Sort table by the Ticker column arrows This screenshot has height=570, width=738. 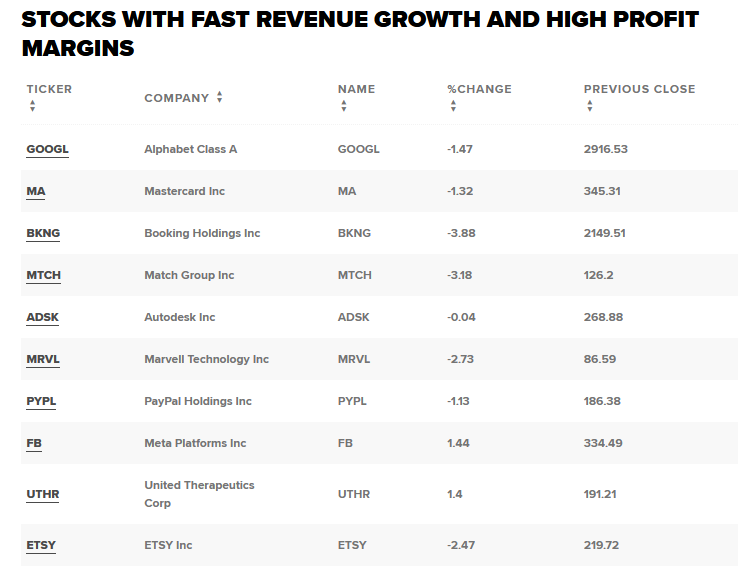pos(32,106)
